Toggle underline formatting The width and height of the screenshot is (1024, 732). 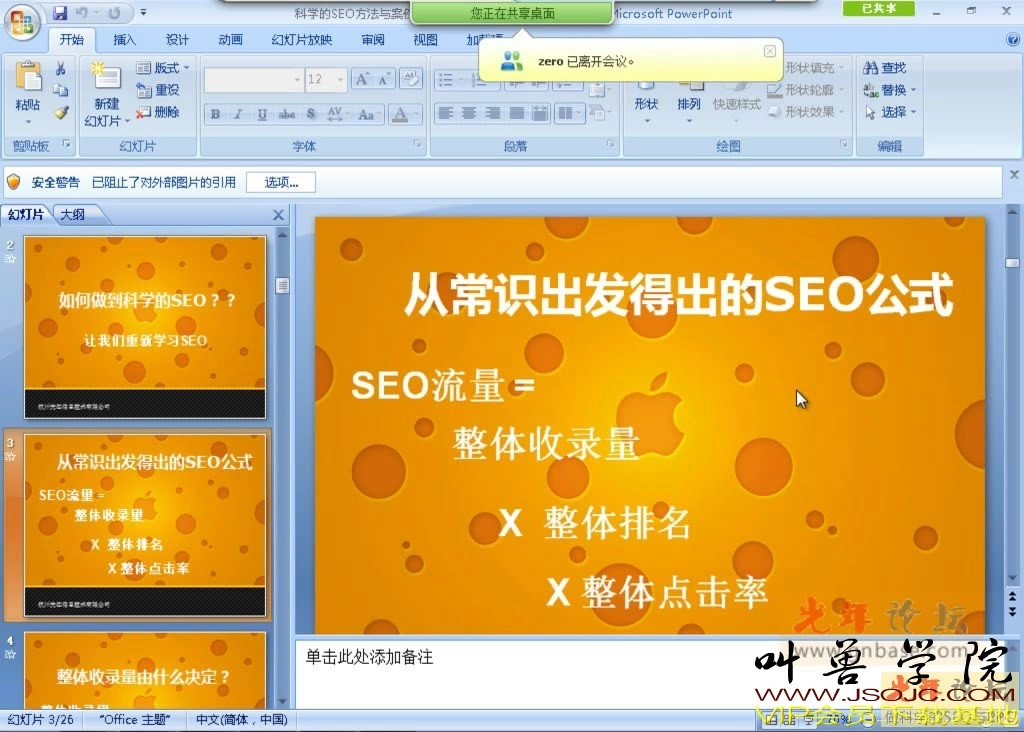pyautogui.click(x=261, y=114)
